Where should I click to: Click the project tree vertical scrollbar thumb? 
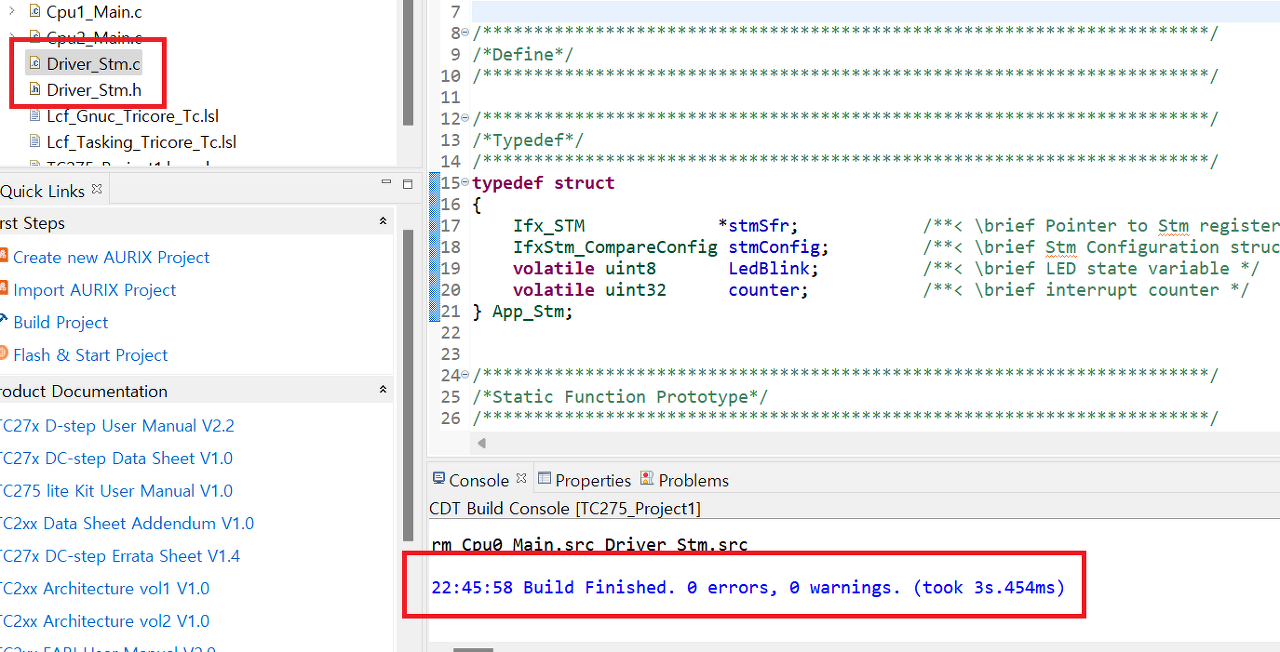407,63
